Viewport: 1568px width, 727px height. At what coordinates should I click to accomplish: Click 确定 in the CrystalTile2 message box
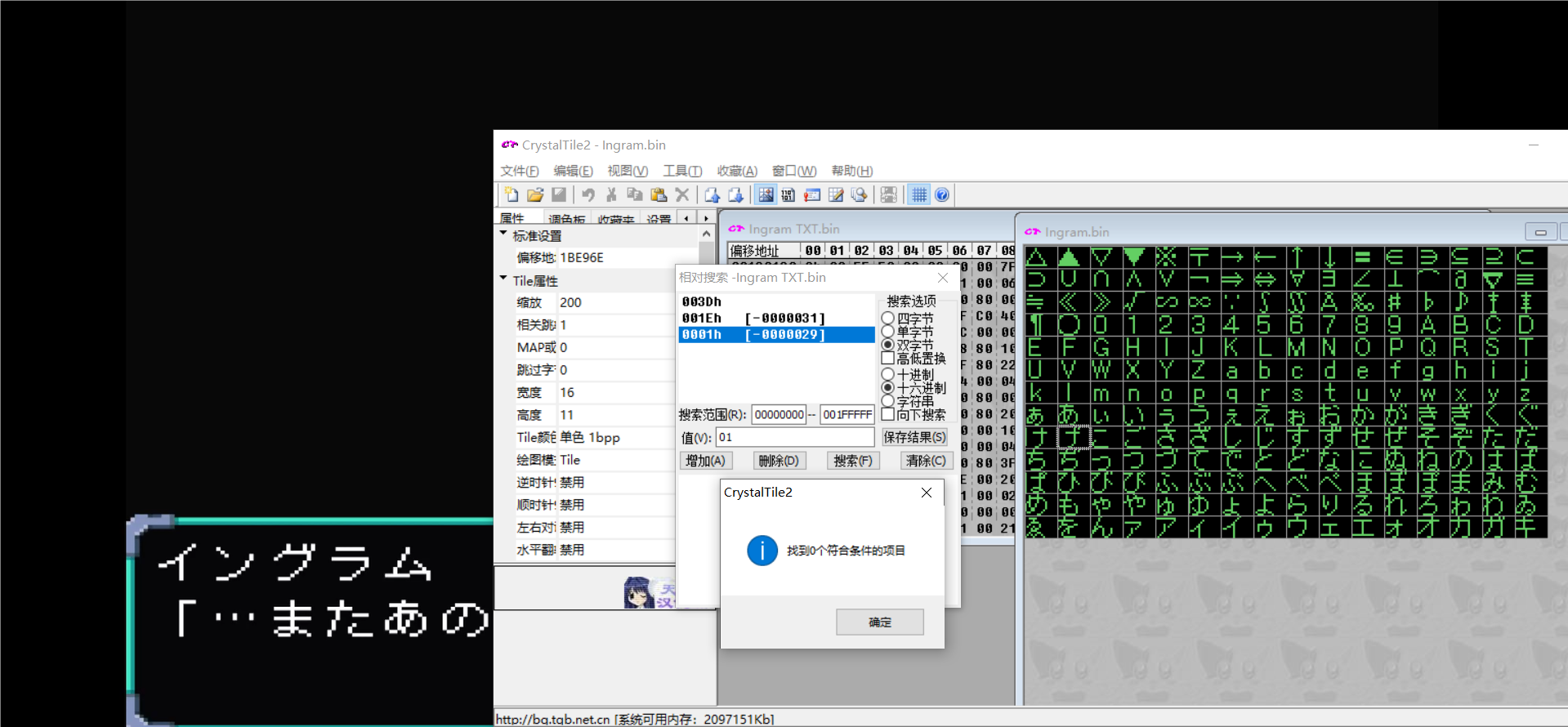click(880, 622)
